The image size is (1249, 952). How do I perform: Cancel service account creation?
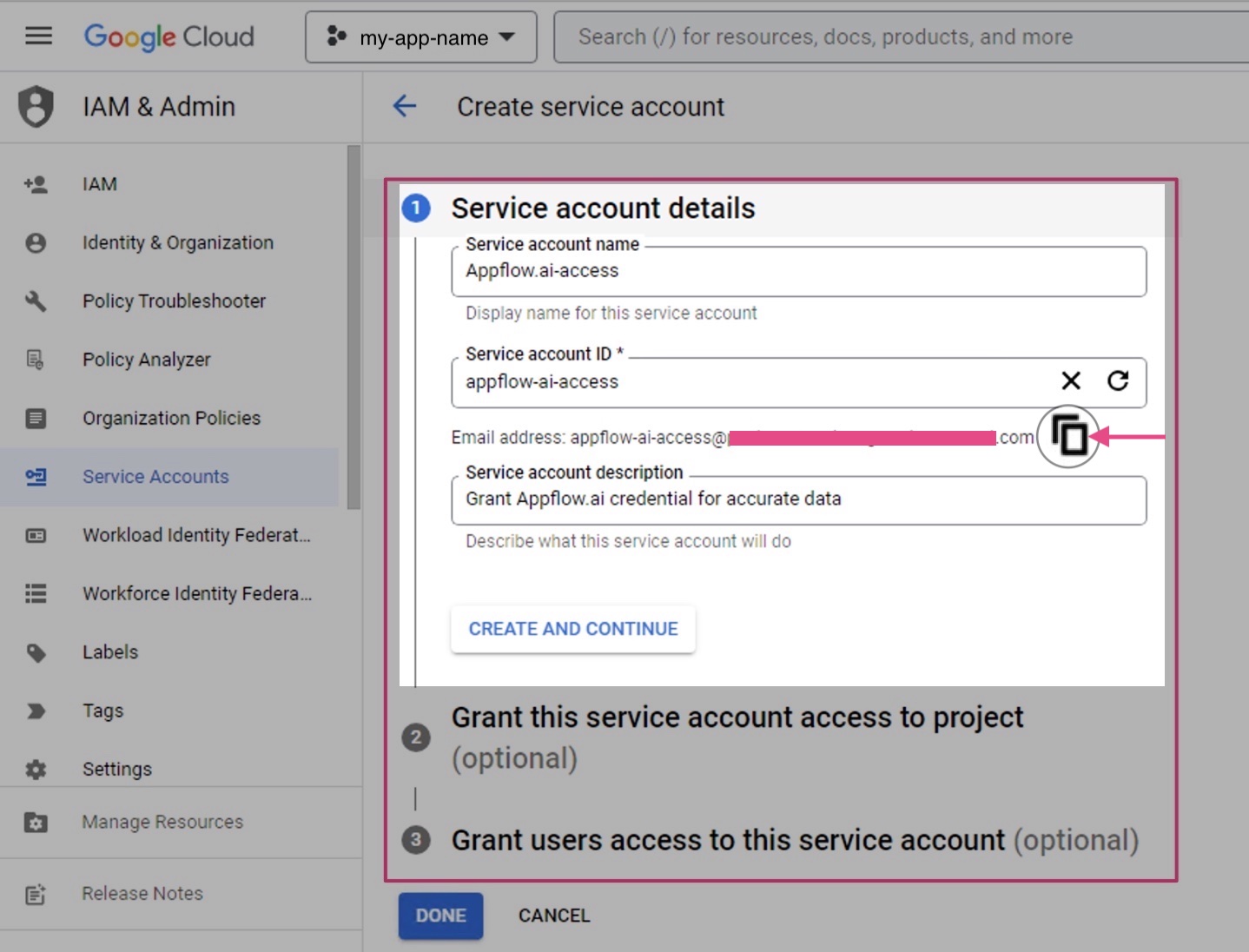[x=554, y=915]
